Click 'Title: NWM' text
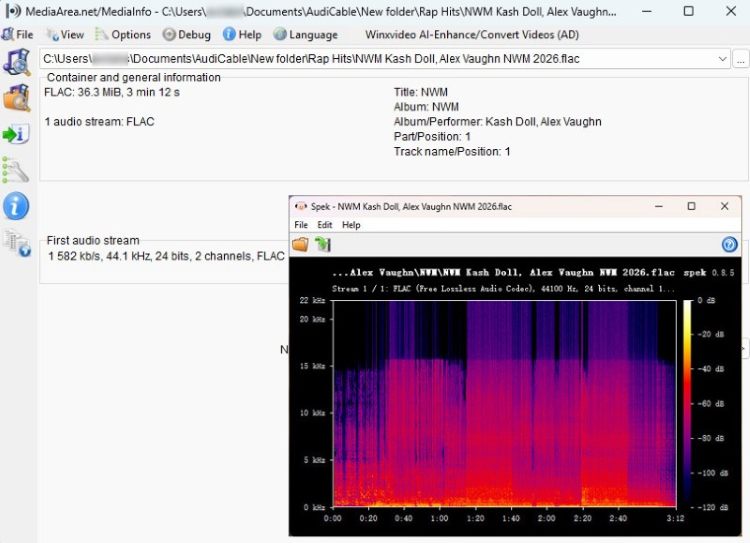This screenshot has width=750, height=543. coord(420,92)
